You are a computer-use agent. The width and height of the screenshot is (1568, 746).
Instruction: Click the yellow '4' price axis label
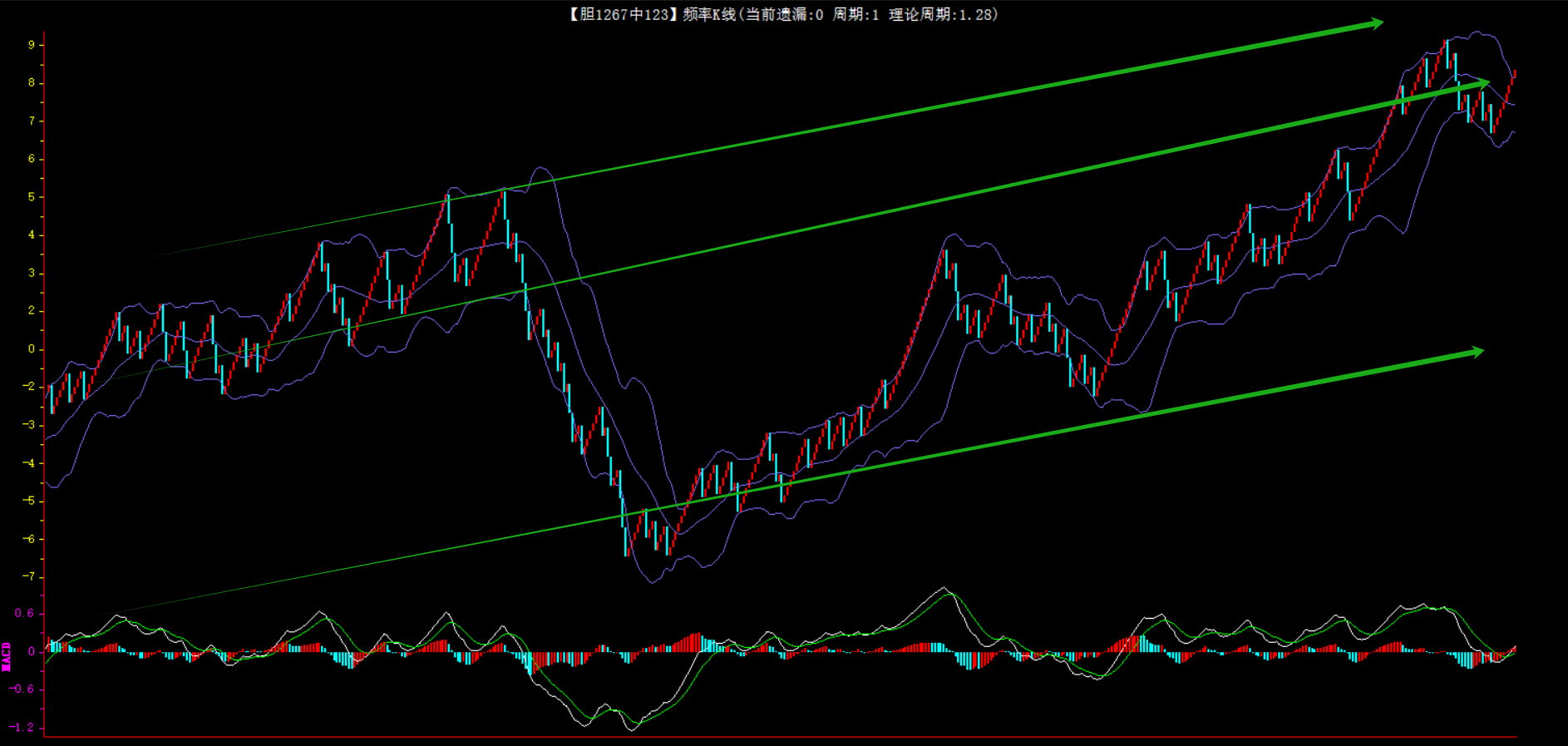pyautogui.click(x=32, y=235)
